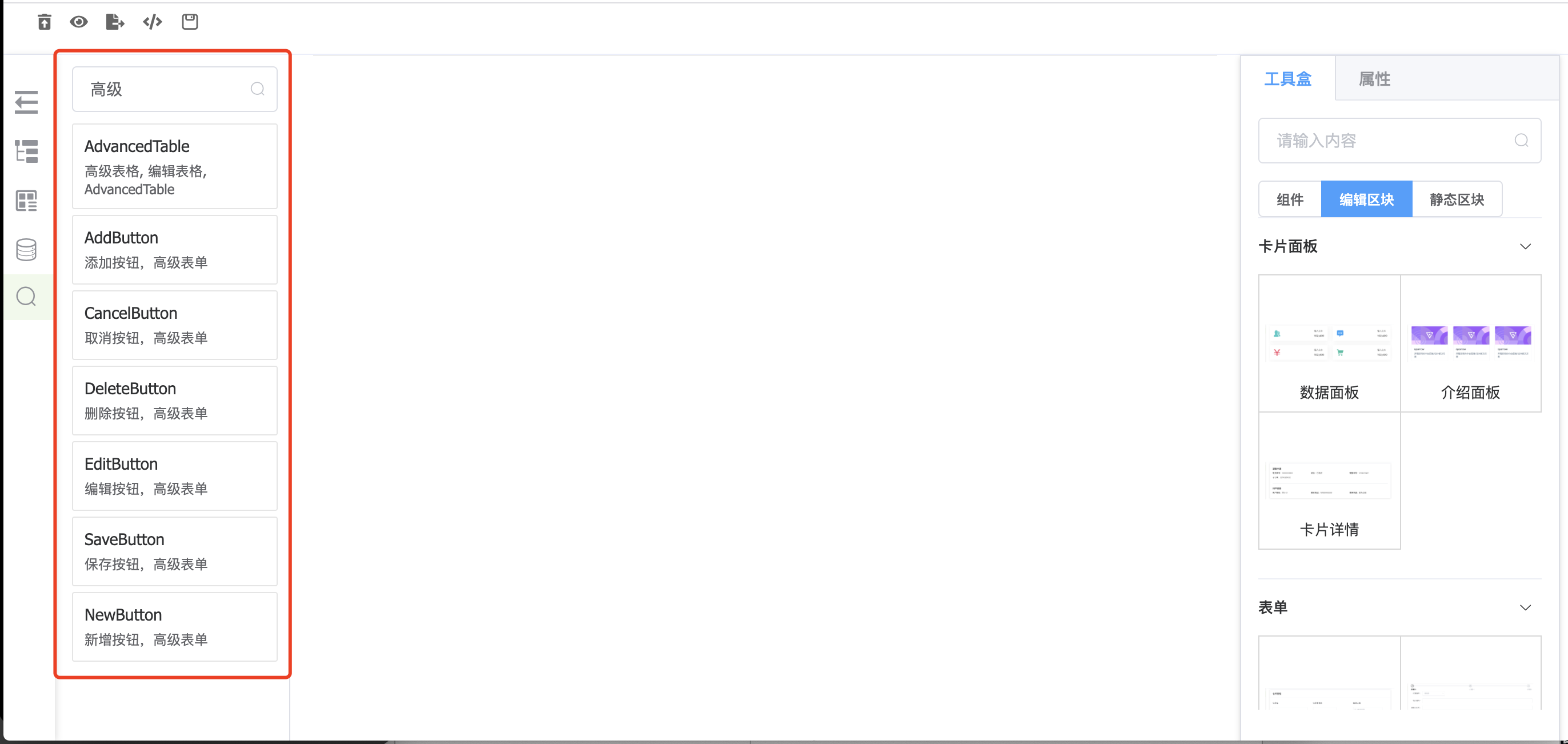Select the search sidebar icon
The image size is (1568, 744).
point(26,297)
